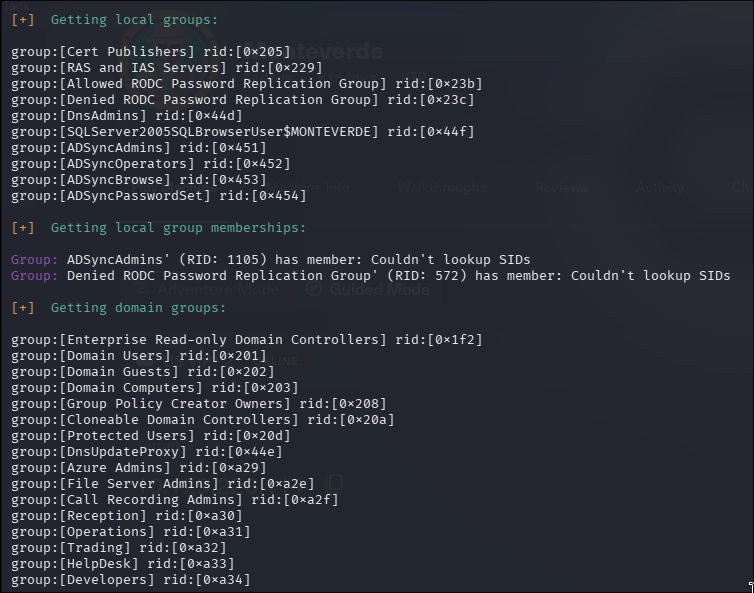Select the HelpDesk group entry
The height and width of the screenshot is (593, 754).
tap(123, 564)
